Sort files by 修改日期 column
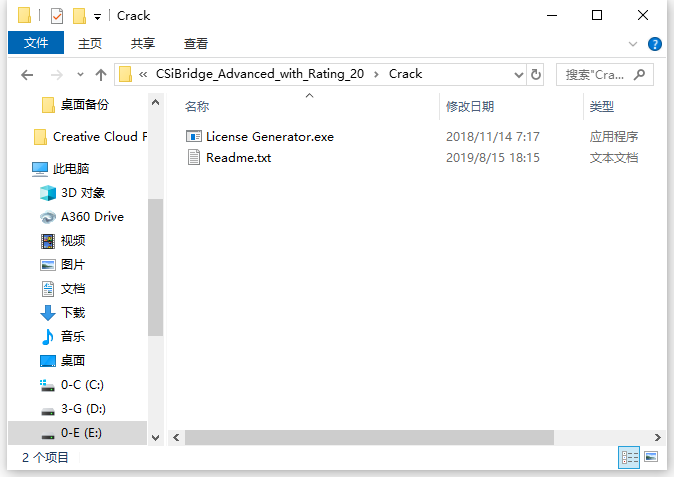Screen dimensions: 674x477 tap(470, 106)
